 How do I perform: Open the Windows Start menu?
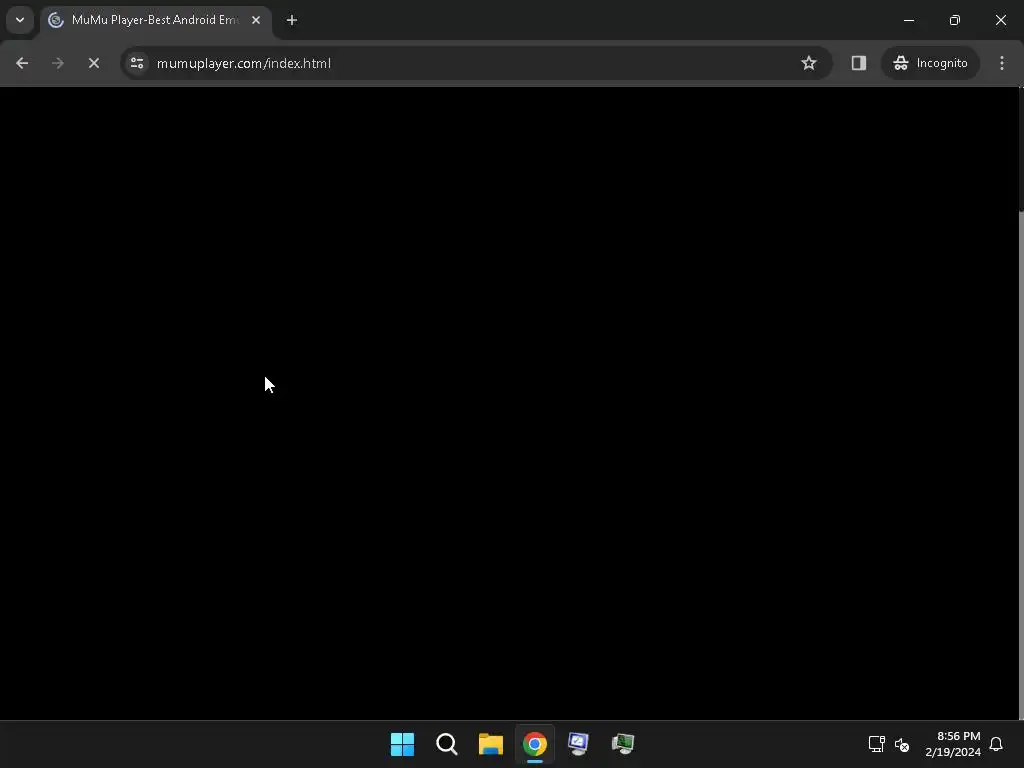[402, 744]
